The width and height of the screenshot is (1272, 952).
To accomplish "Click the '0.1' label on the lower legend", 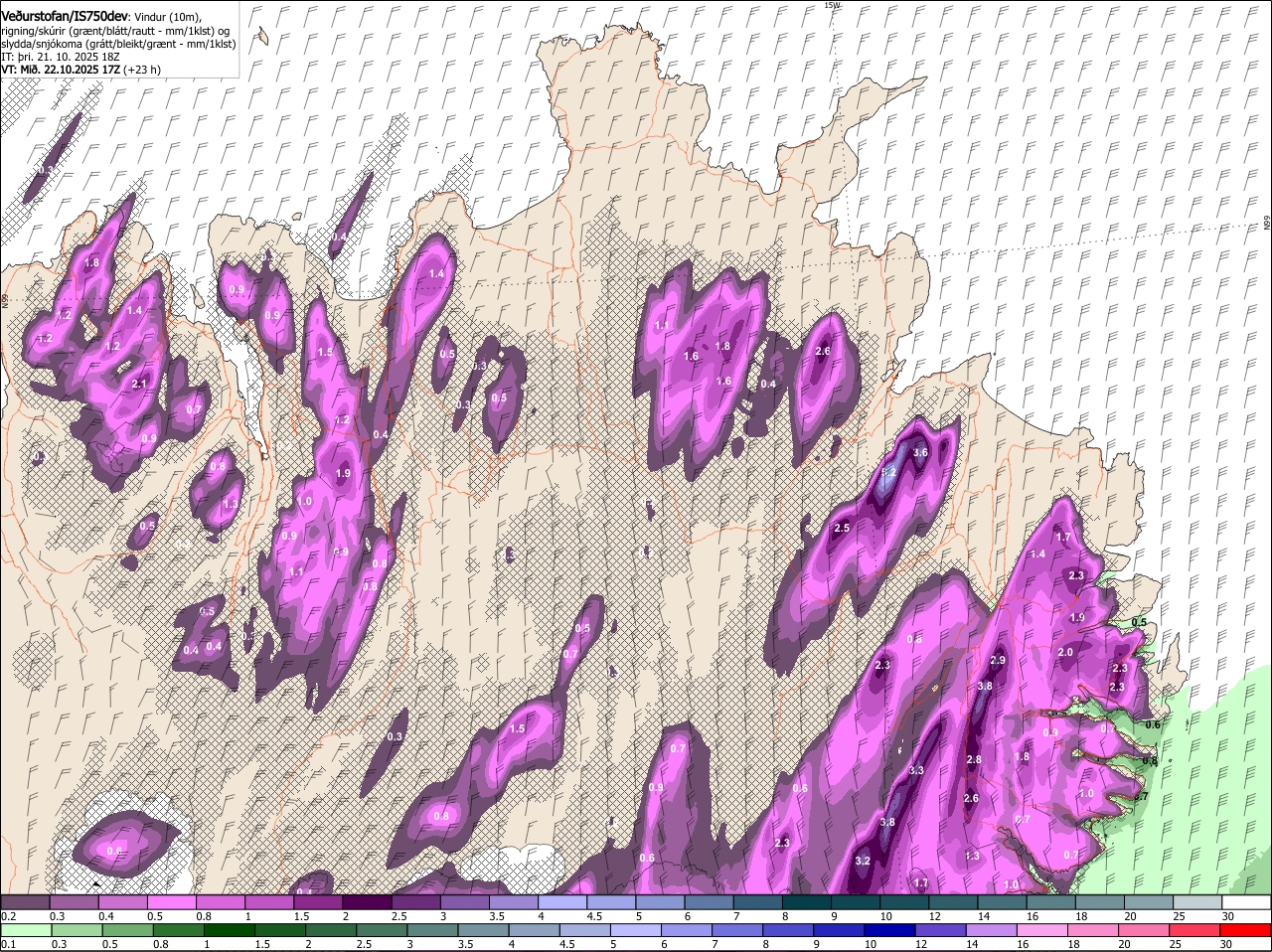I will pos(8,944).
